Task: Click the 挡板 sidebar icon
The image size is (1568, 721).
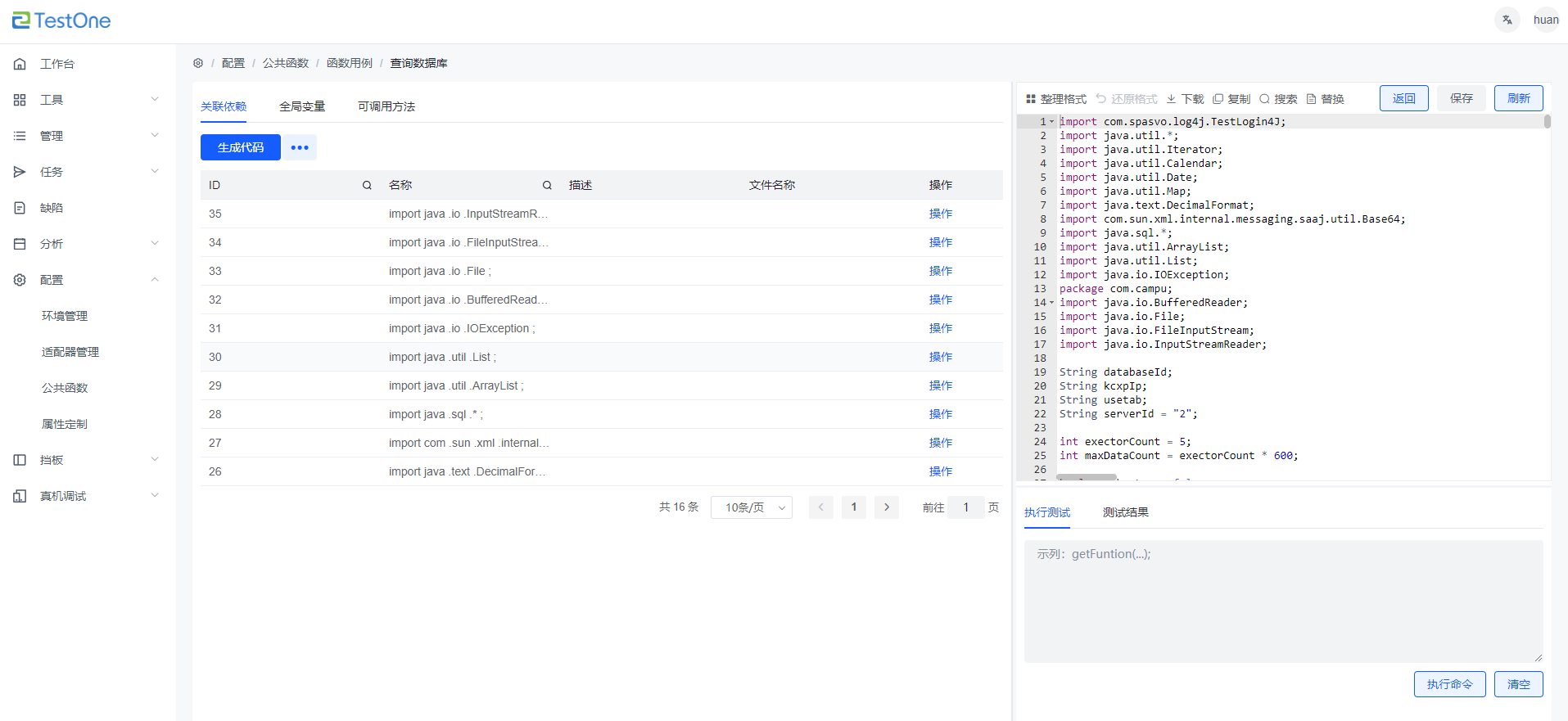Action: click(20, 460)
